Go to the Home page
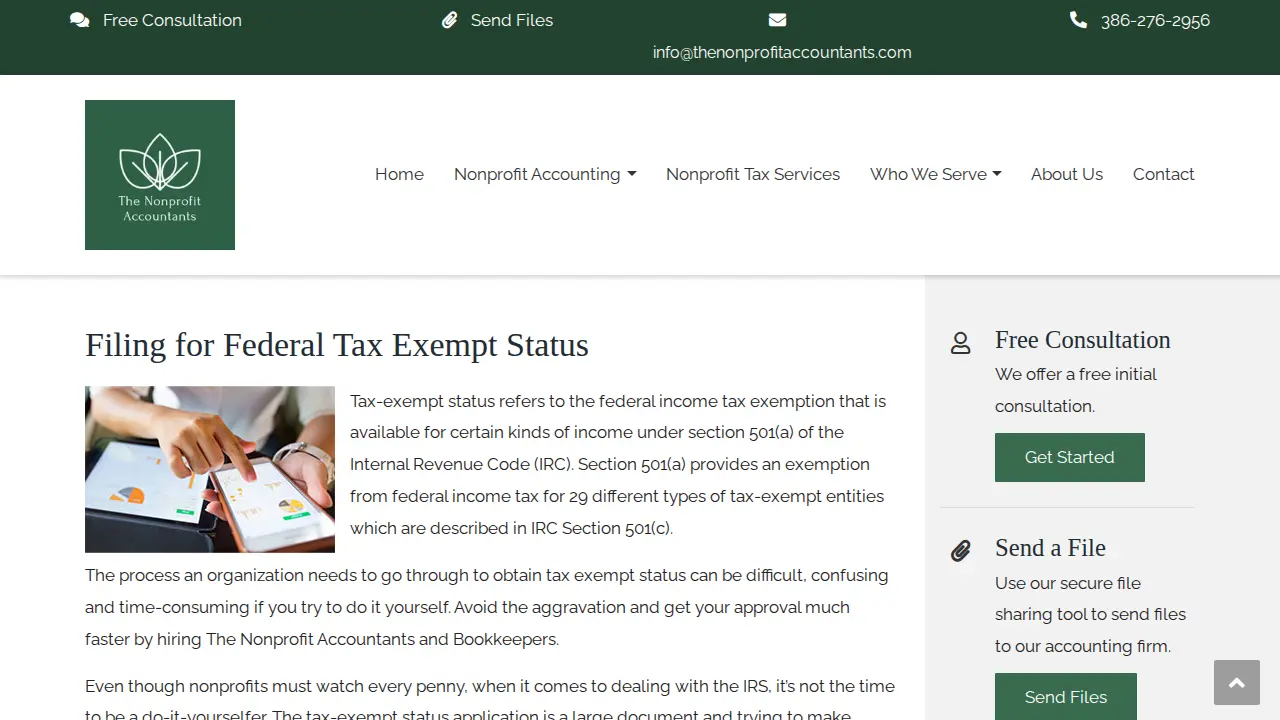This screenshot has width=1280, height=720. [399, 174]
